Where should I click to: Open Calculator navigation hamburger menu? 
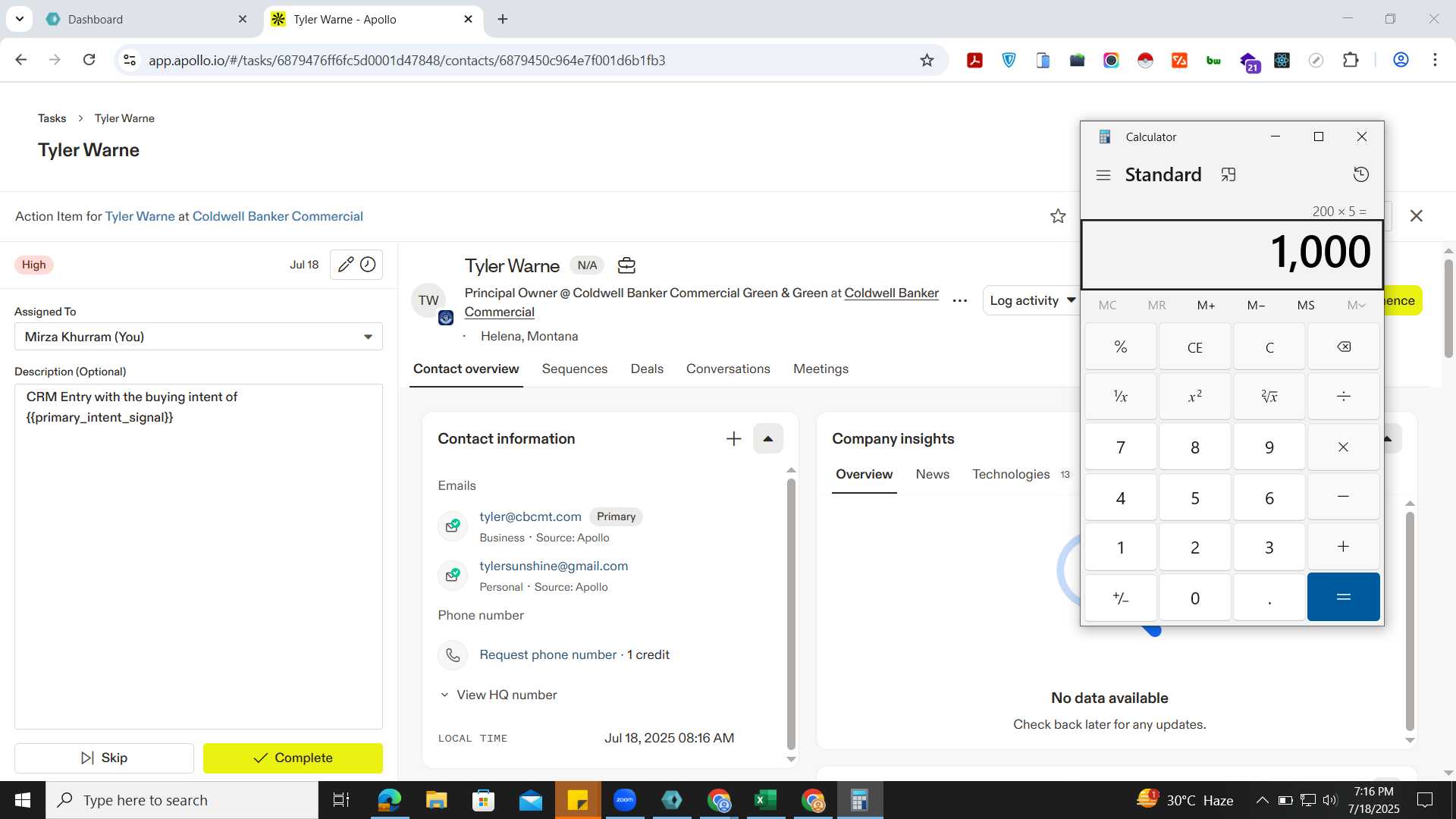click(1103, 175)
